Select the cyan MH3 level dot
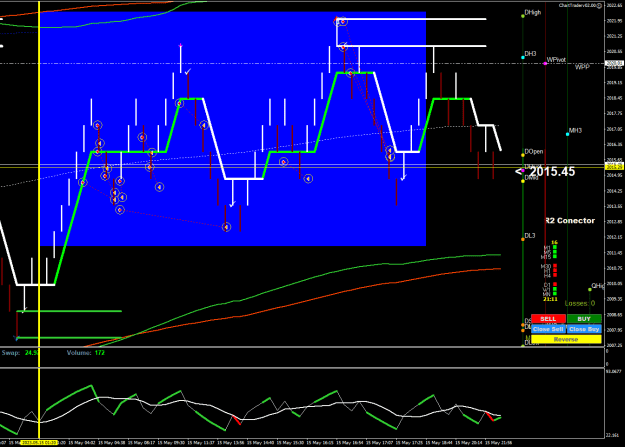The width and height of the screenshot is (625, 447). tap(568, 134)
